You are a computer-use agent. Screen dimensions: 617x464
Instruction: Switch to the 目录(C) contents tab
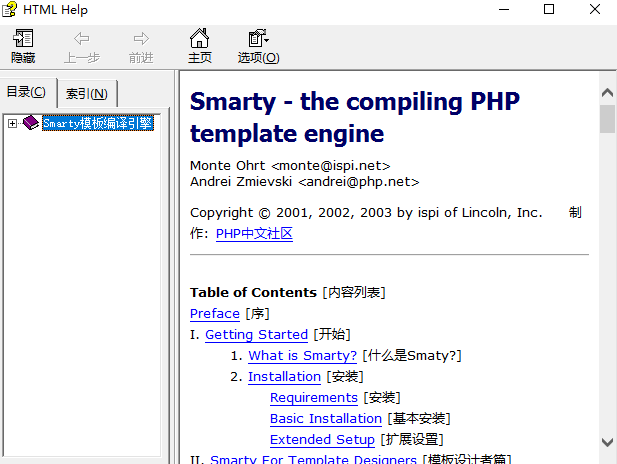tap(27, 92)
